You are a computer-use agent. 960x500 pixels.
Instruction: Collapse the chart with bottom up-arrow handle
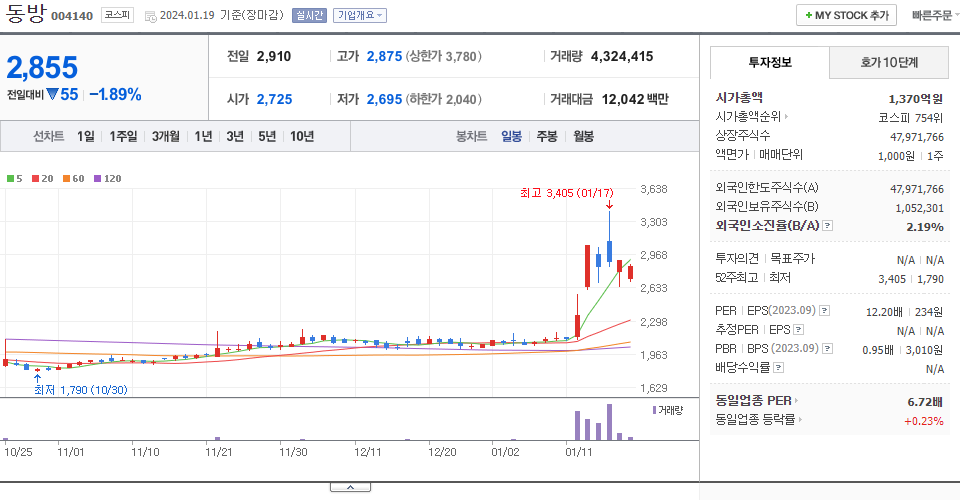pos(350,487)
